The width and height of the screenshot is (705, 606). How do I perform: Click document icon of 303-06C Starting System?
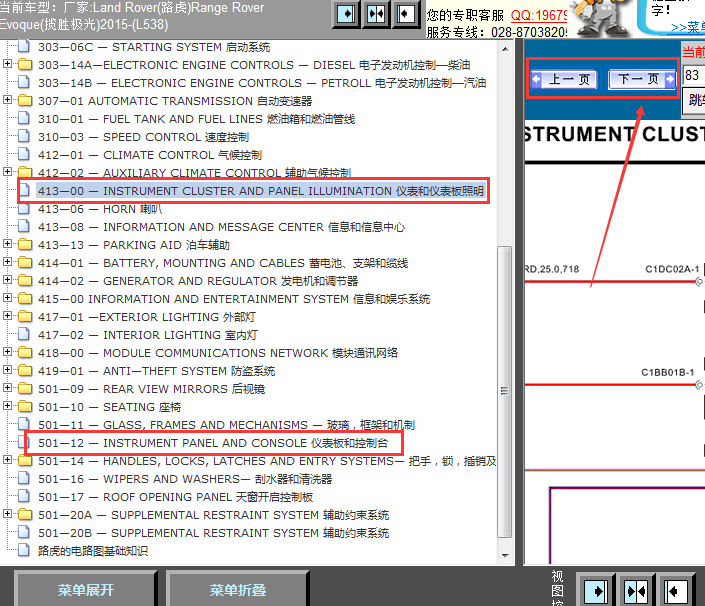(24, 46)
